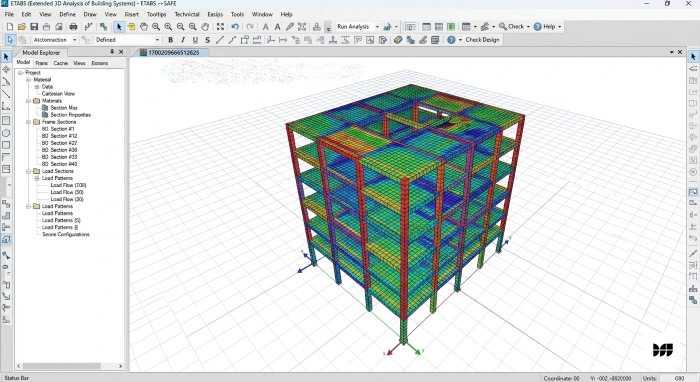Select the pointer arrow tool in the top toolbar
Screen dimensions: 700x382
(119, 27)
